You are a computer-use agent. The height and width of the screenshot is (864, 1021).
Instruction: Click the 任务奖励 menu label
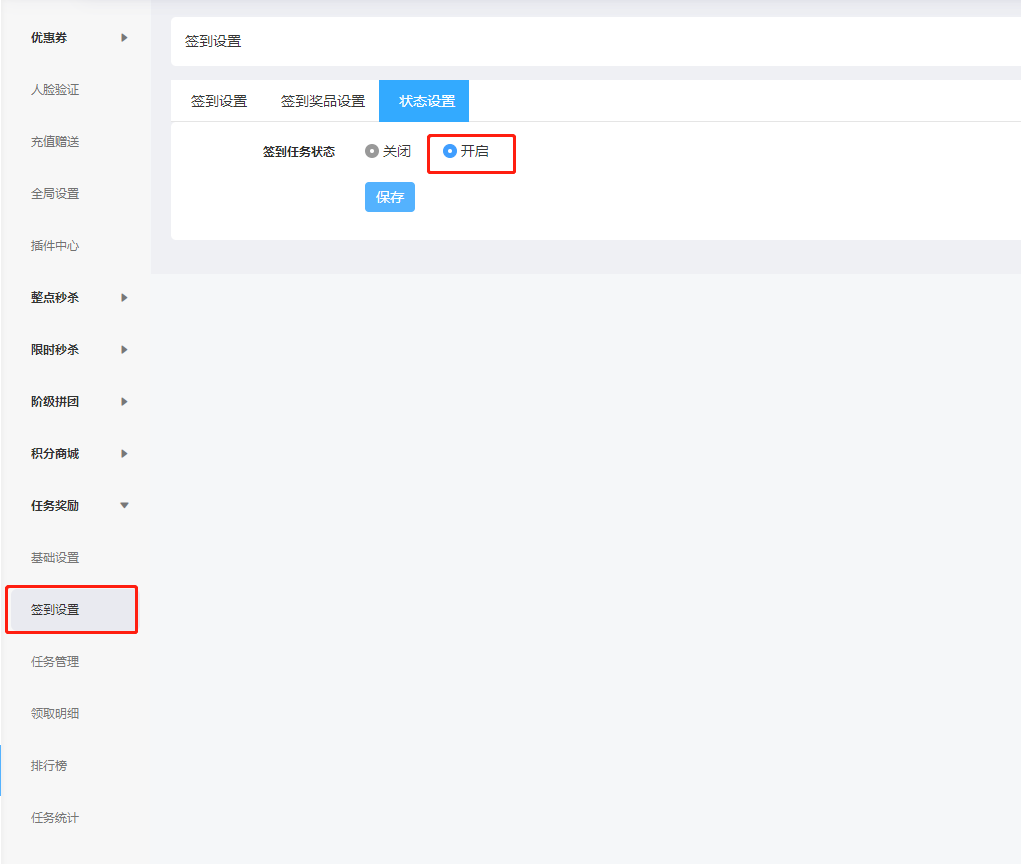pos(55,506)
